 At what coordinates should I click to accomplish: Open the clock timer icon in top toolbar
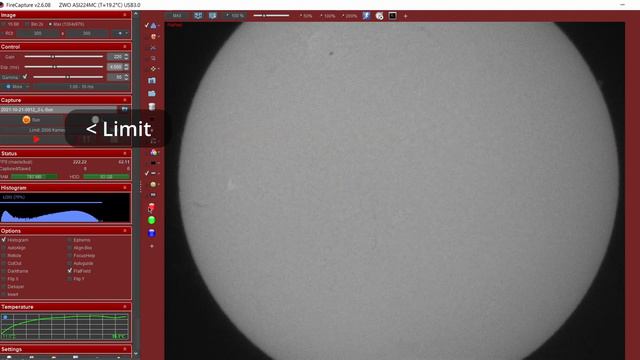379,16
